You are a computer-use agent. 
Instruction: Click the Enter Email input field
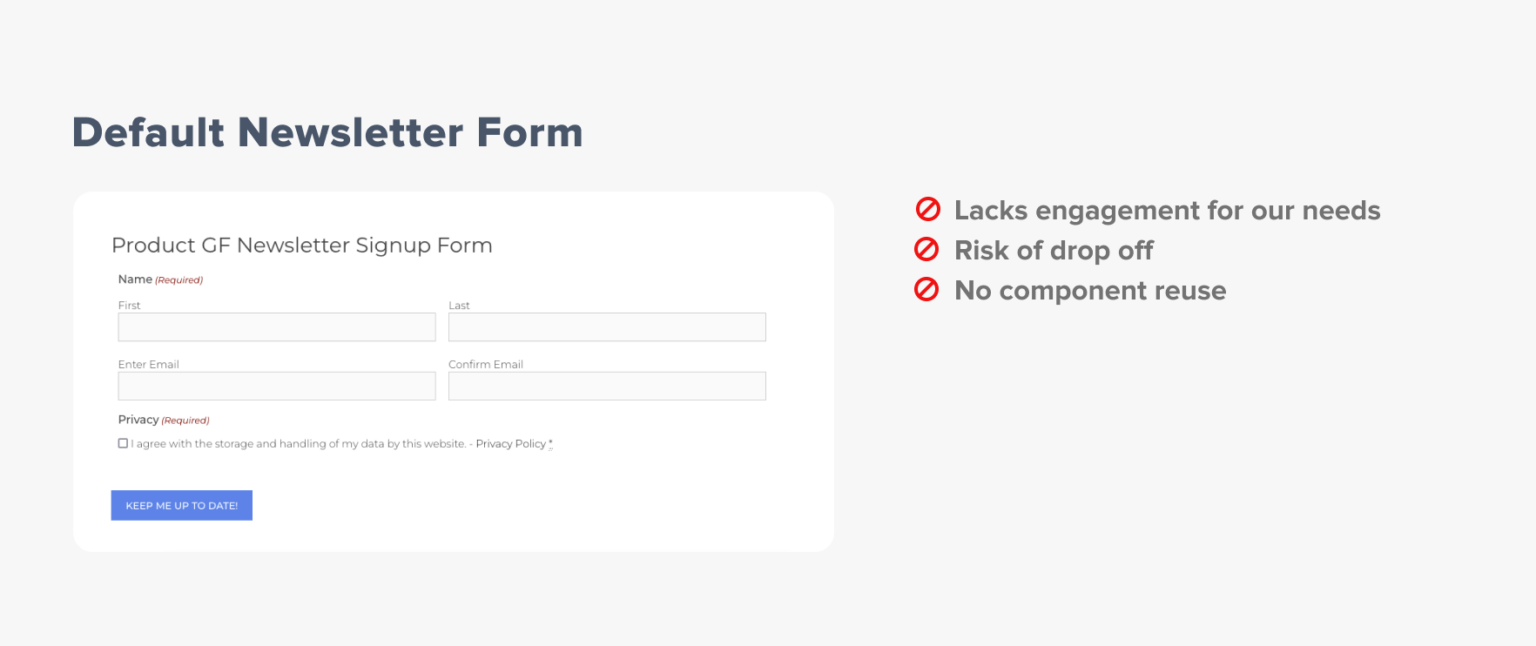[x=276, y=386]
